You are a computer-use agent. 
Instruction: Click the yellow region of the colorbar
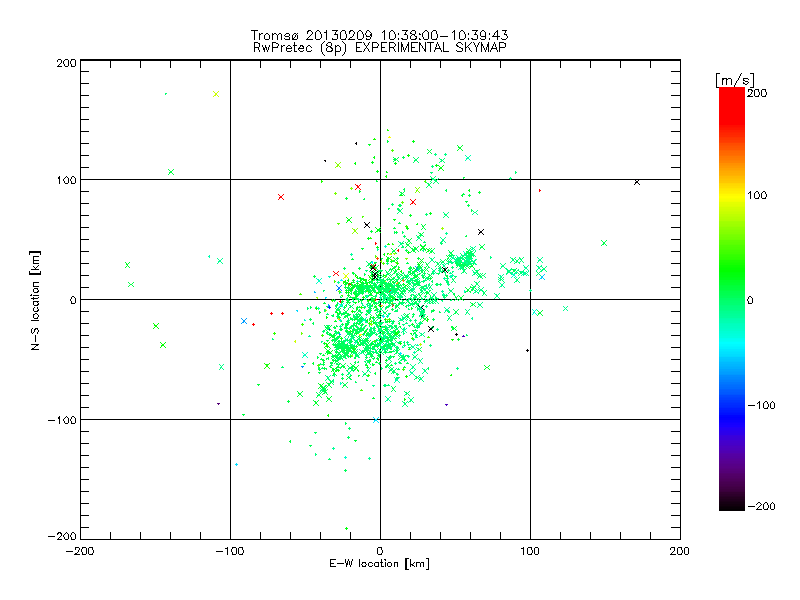[x=732, y=196]
